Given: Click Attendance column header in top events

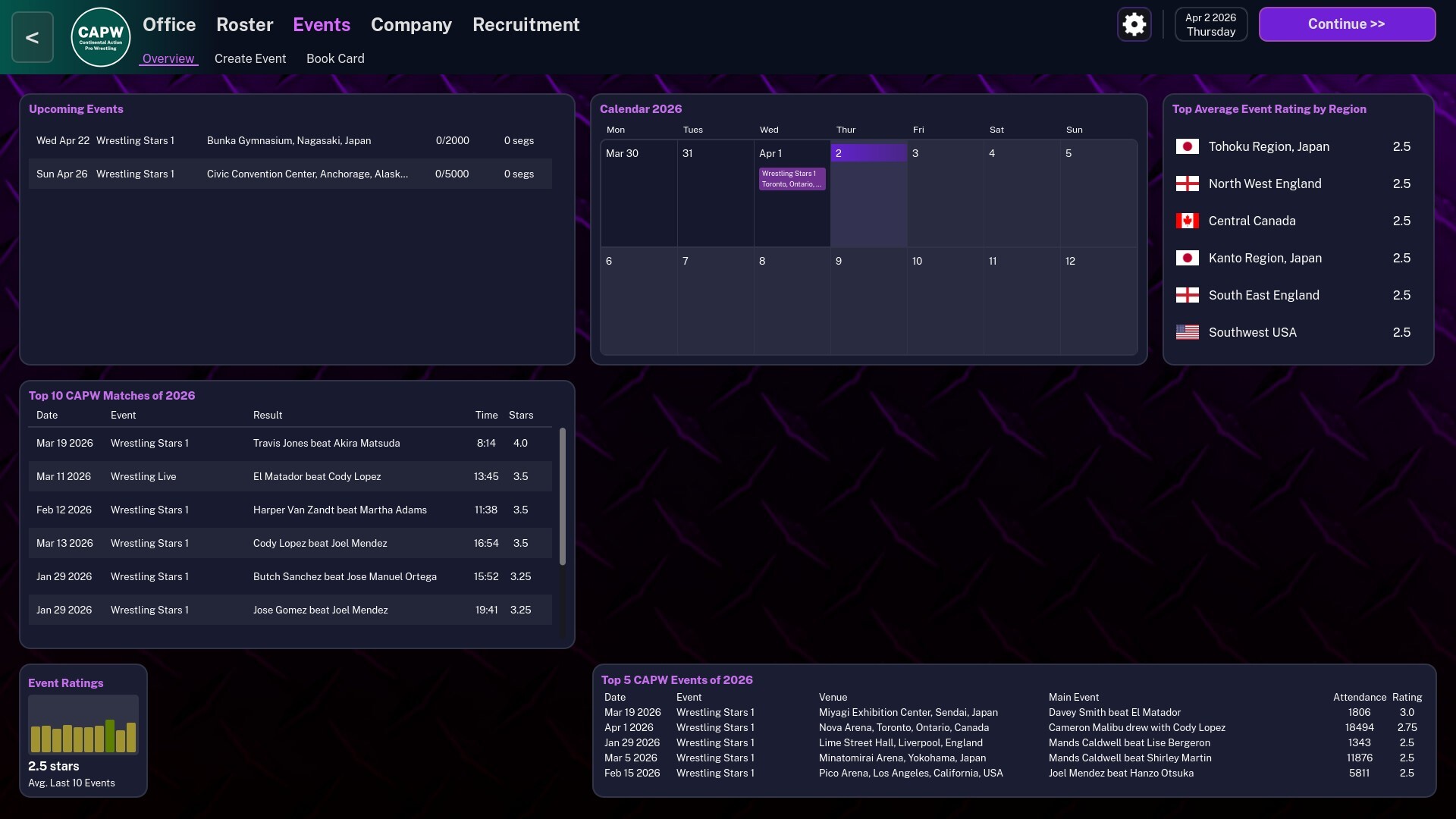Looking at the screenshot, I should pos(1360,697).
